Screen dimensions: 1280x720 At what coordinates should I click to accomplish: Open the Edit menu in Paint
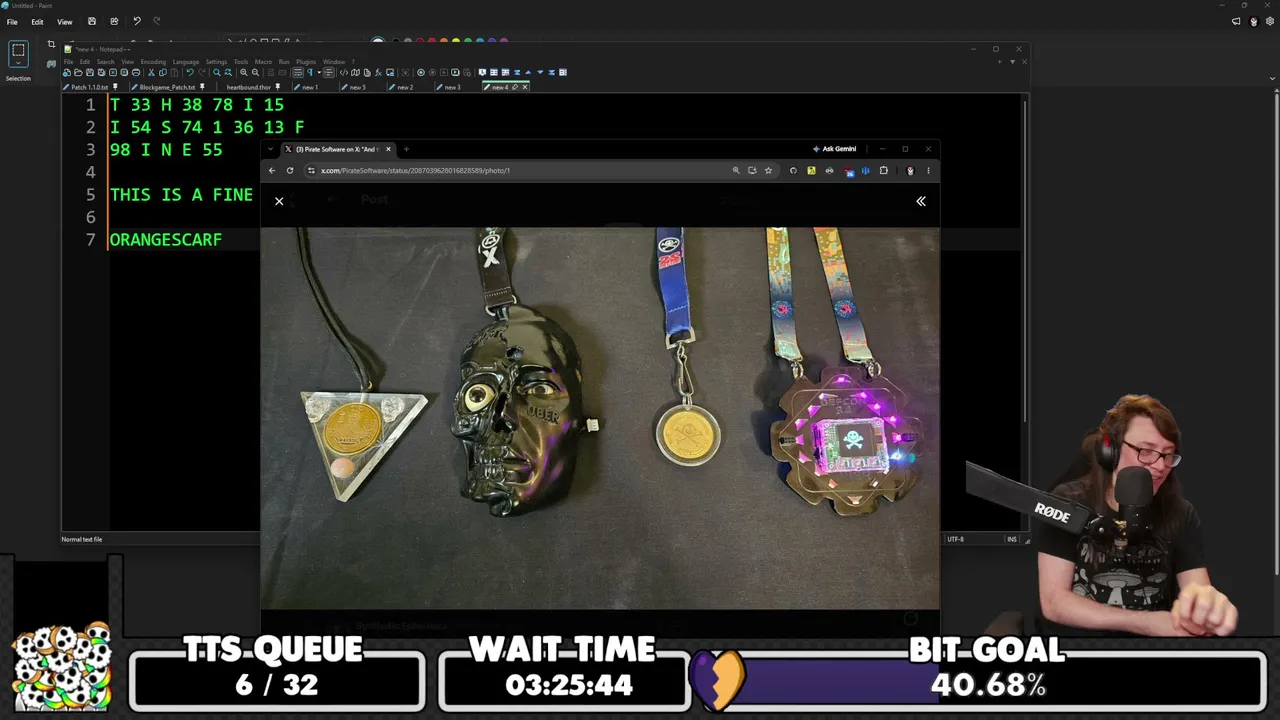tap(37, 22)
